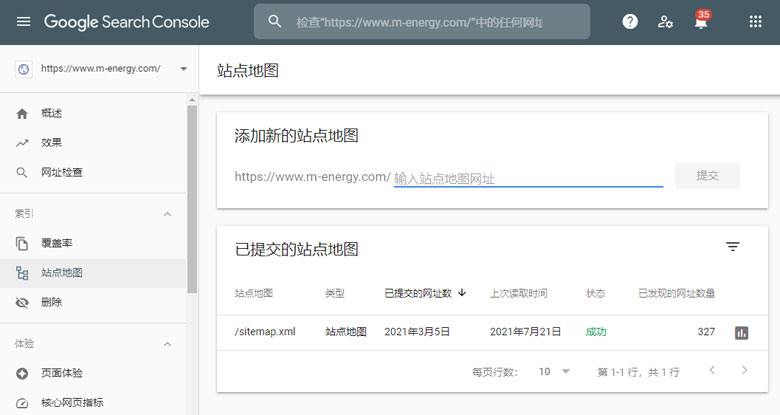Screen dimensions: 780x415
Task: Click the 添加新的站点地图 heading
Action: [296, 135]
